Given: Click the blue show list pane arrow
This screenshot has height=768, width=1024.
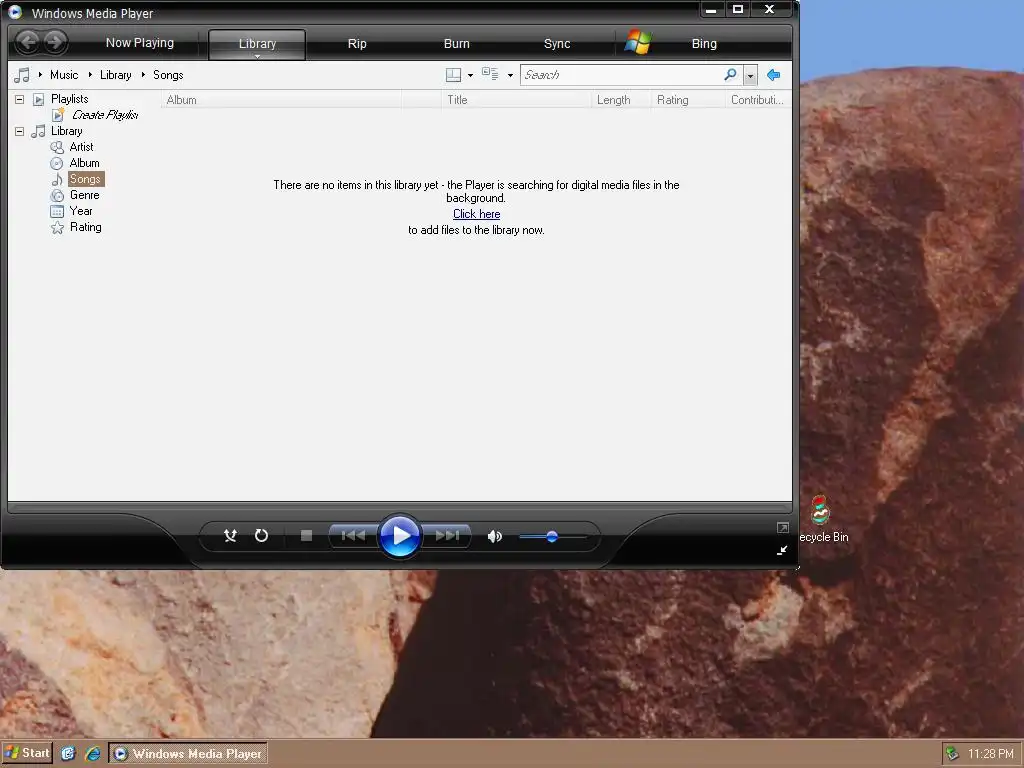Looking at the screenshot, I should click(774, 75).
